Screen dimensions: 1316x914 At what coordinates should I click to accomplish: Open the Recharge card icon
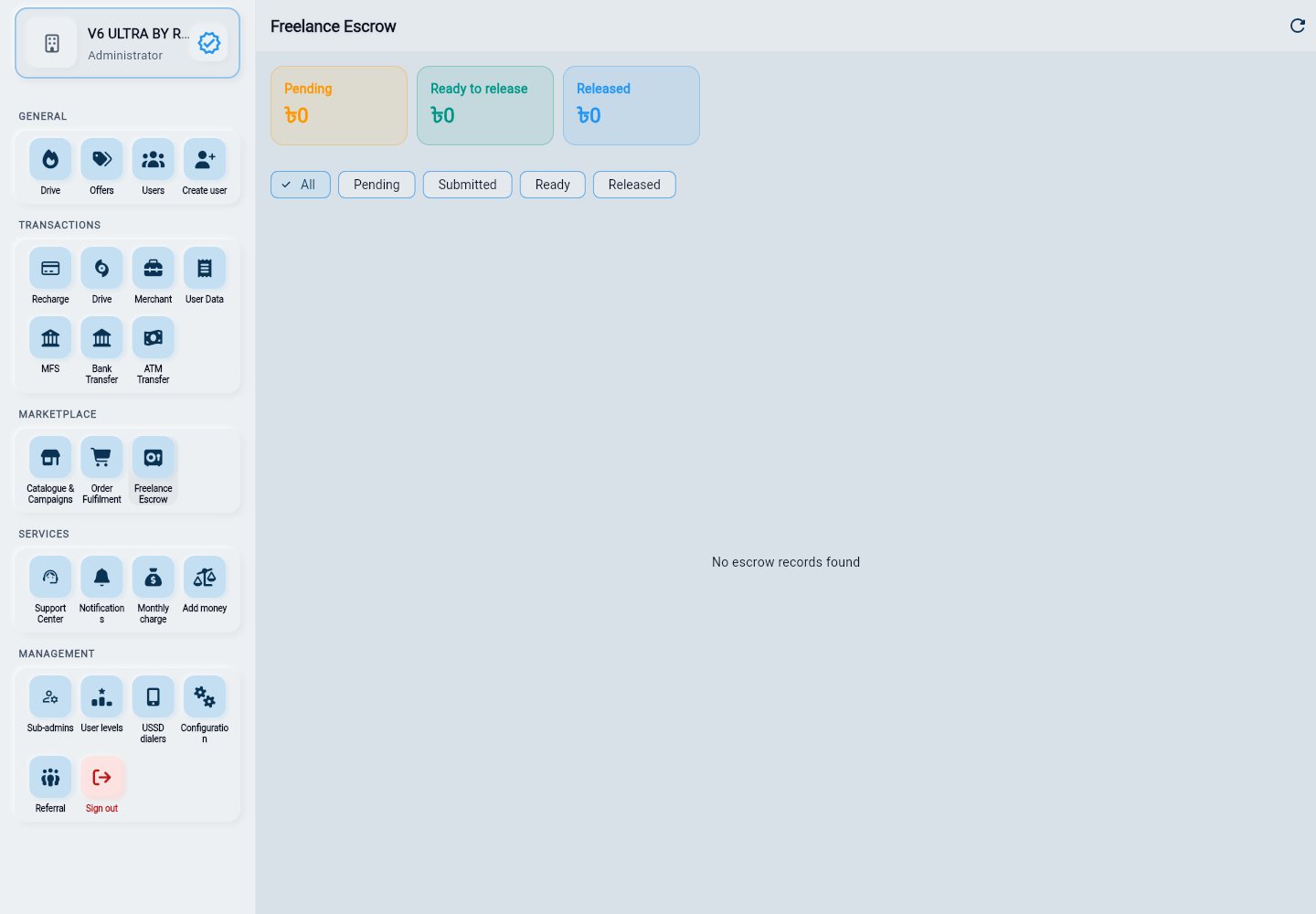[x=50, y=269]
